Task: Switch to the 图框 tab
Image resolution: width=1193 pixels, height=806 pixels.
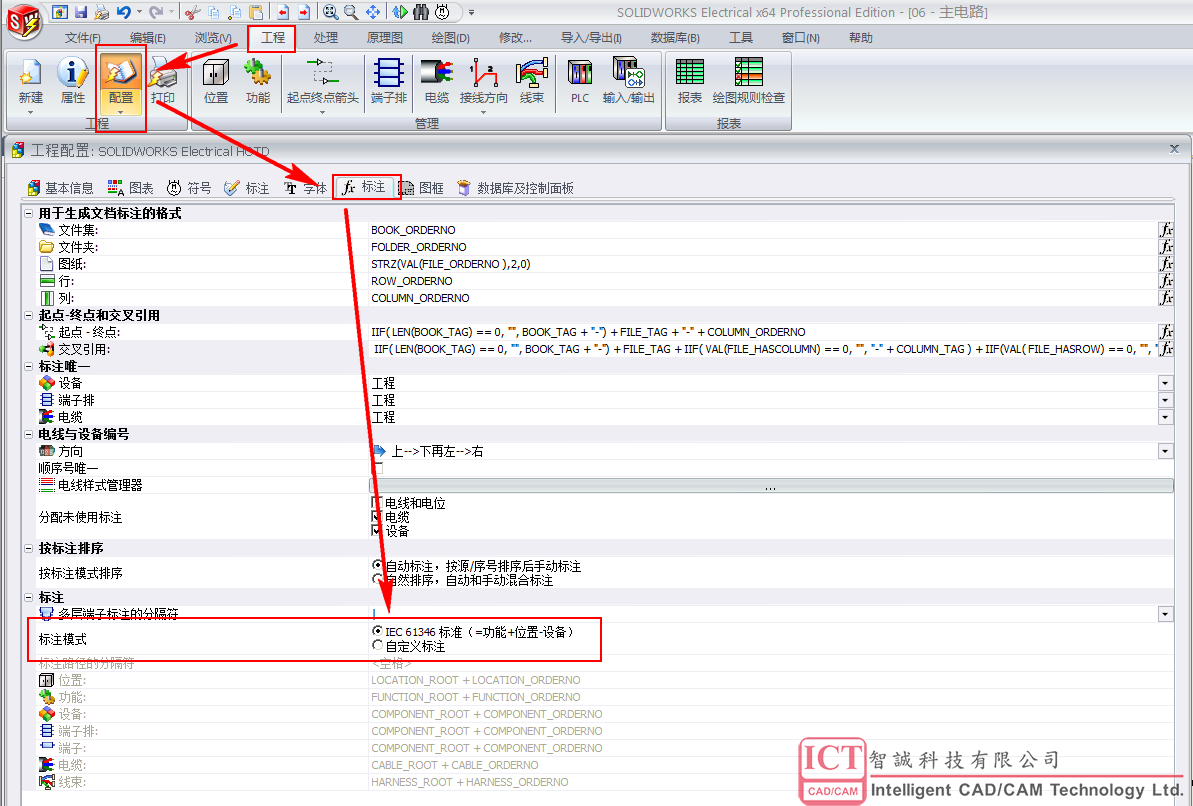Action: click(x=422, y=188)
